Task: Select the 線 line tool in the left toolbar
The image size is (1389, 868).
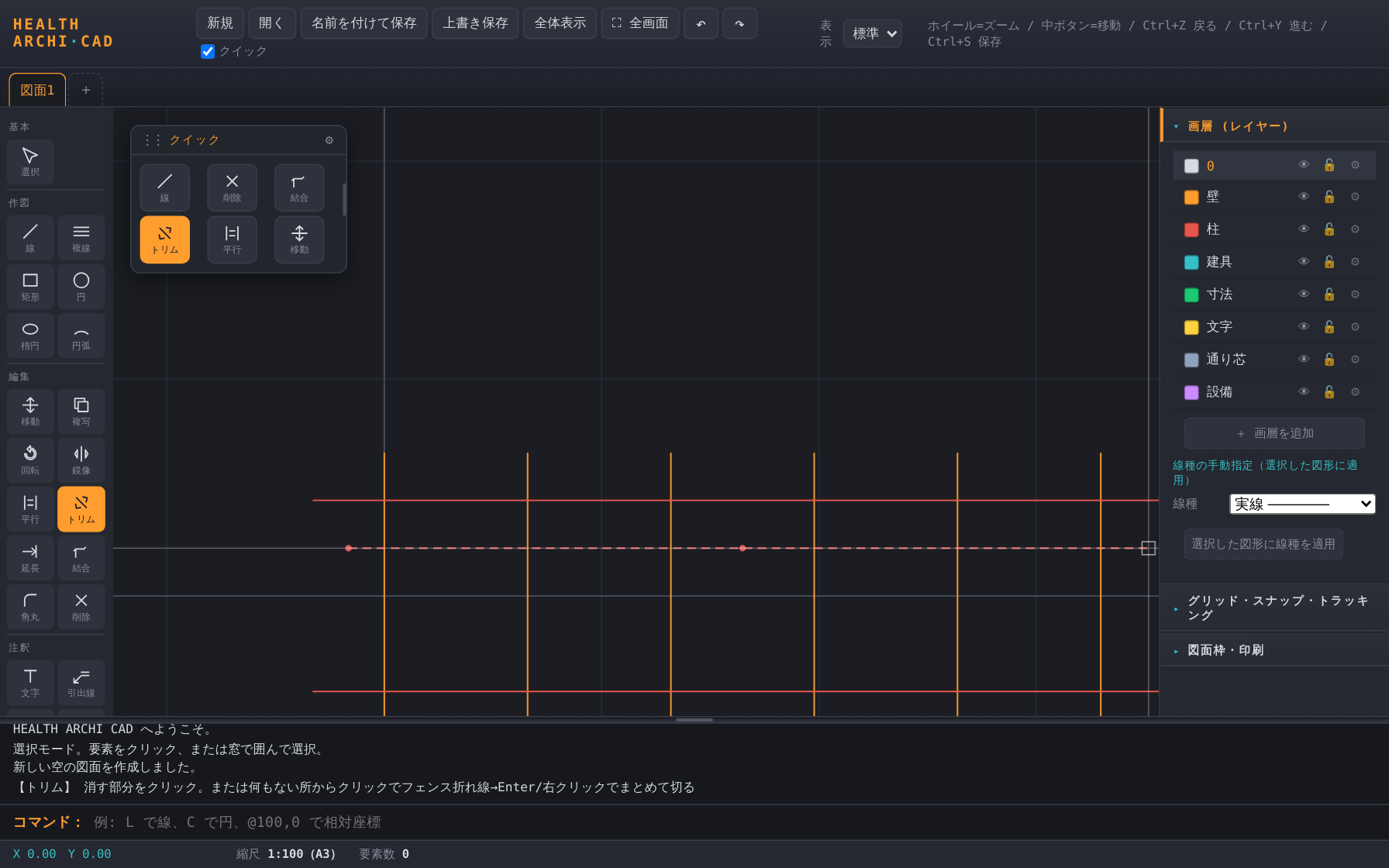Action: (x=30, y=237)
